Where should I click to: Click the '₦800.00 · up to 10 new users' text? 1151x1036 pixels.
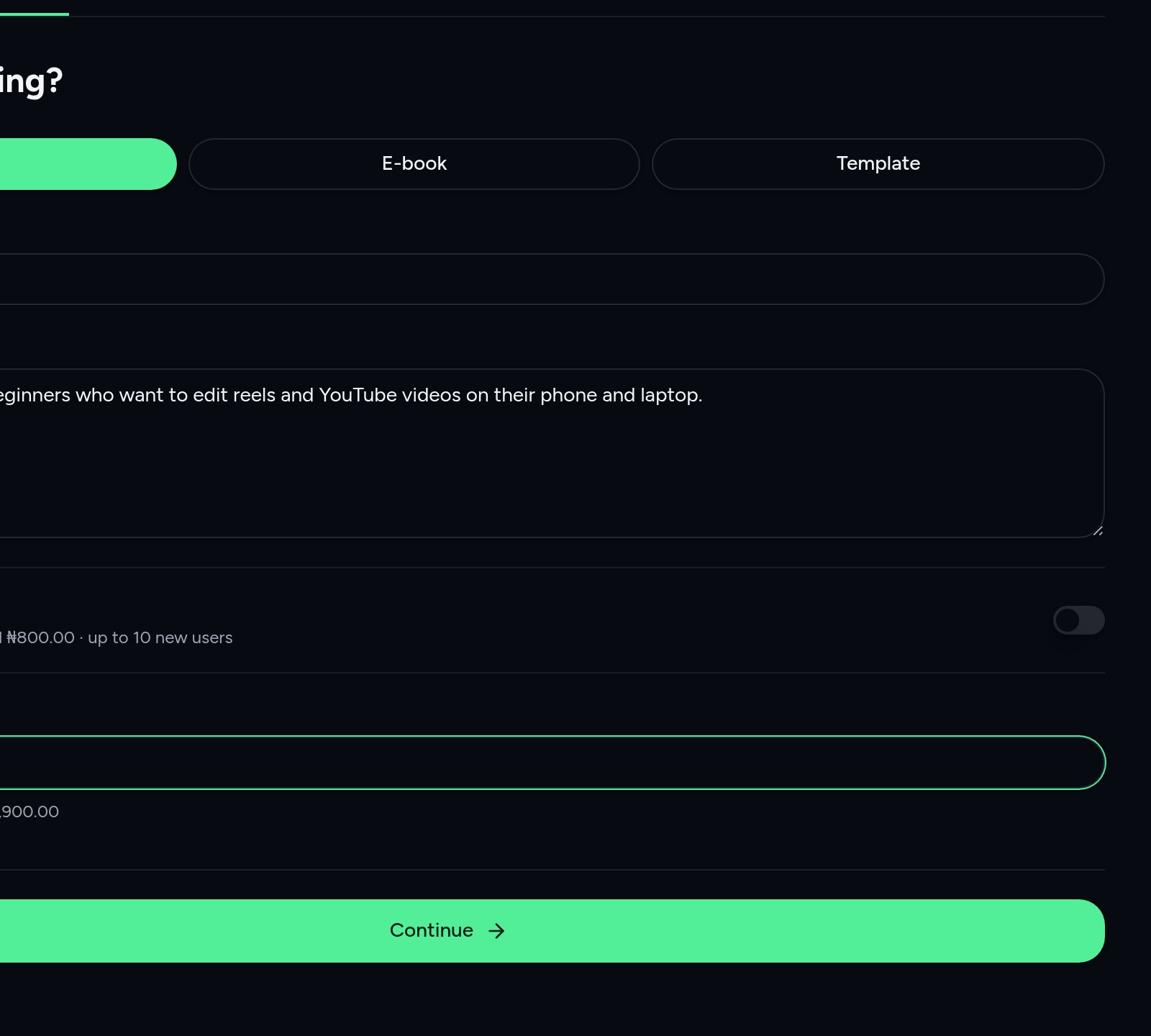click(119, 637)
